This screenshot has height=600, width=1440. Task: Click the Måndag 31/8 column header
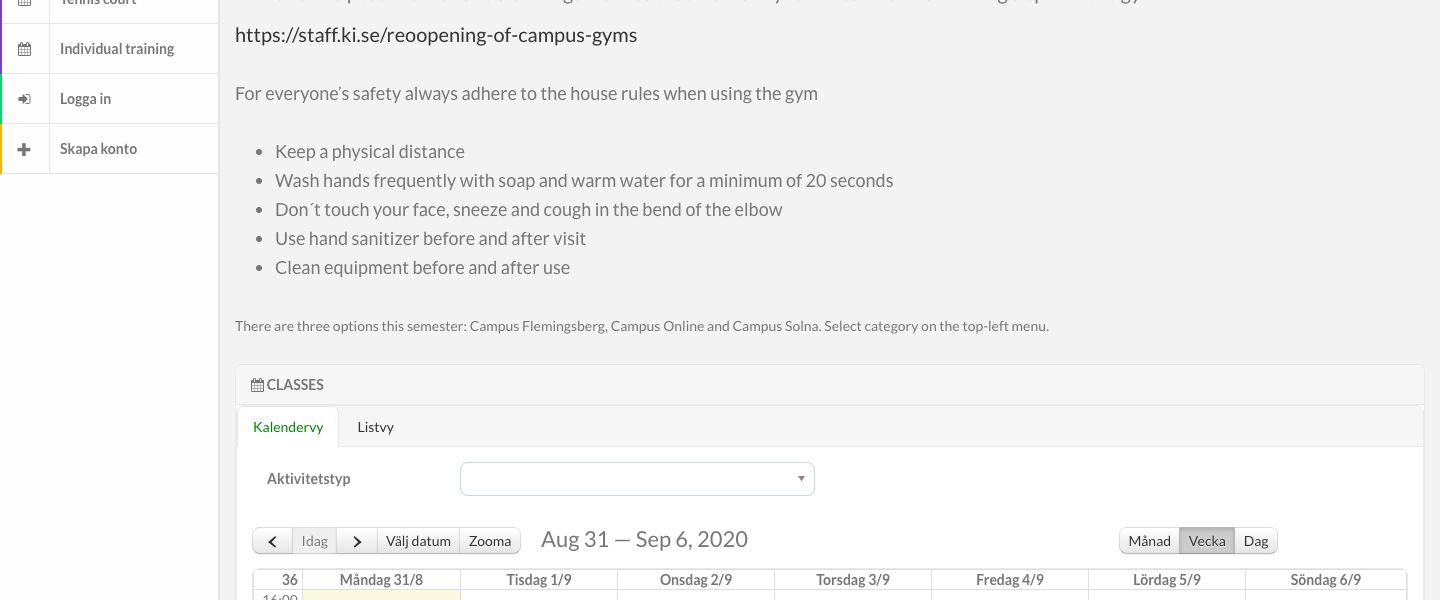[381, 580]
